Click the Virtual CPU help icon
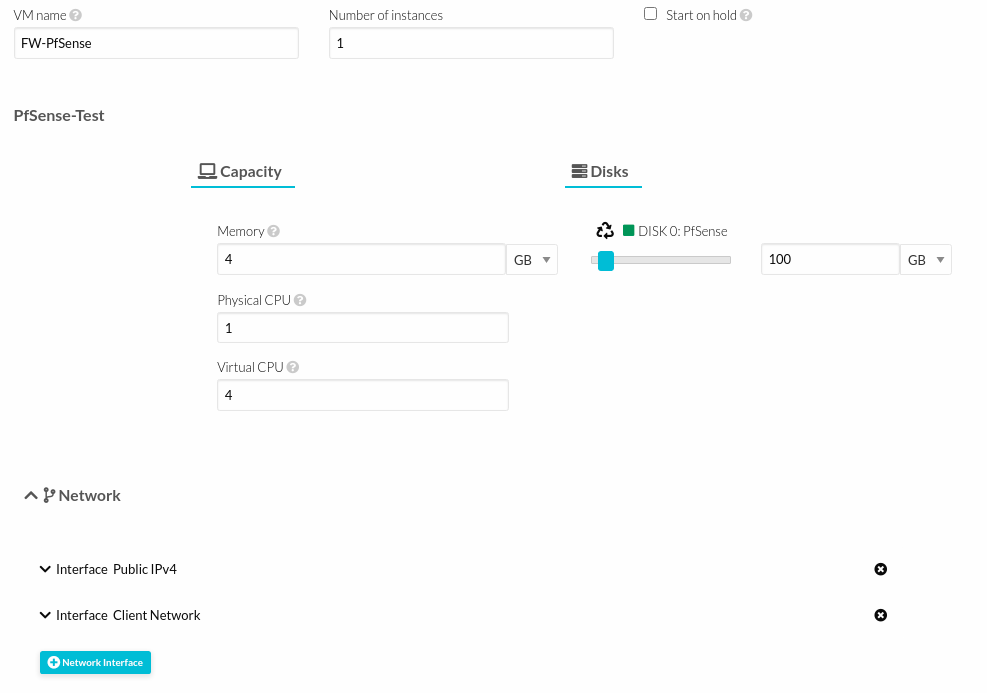Viewport: 987px width, 693px height. pyautogui.click(x=293, y=367)
